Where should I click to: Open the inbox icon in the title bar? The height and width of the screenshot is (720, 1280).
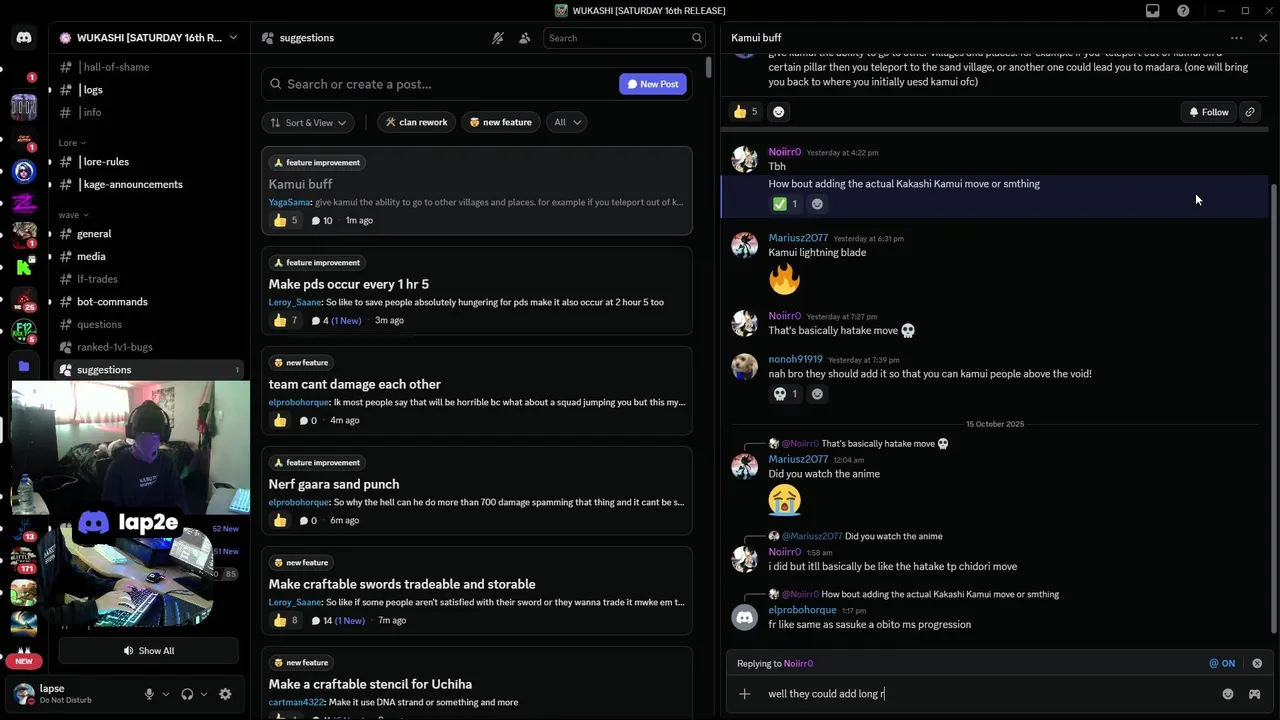coord(1153,11)
